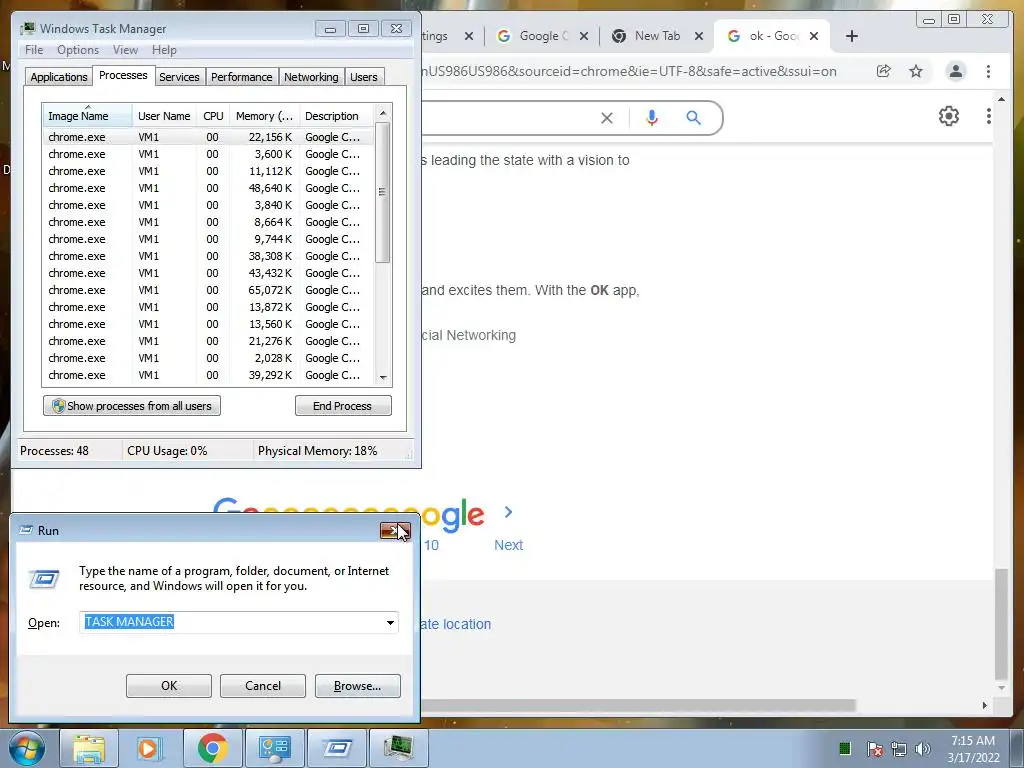Image resolution: width=1024 pixels, height=768 pixels.
Task: Open the network tray icon
Action: click(x=899, y=748)
